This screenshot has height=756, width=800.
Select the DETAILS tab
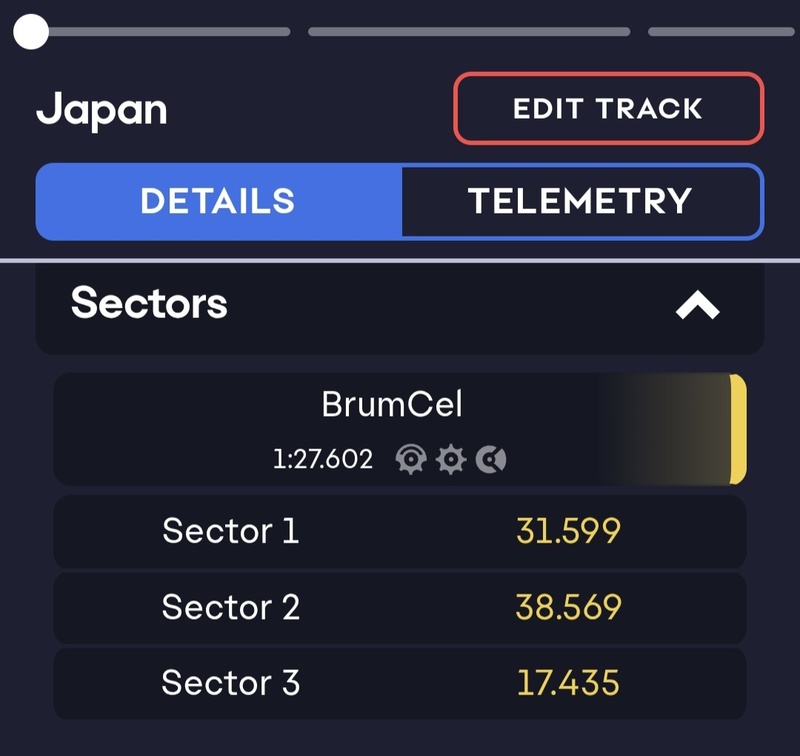(218, 201)
